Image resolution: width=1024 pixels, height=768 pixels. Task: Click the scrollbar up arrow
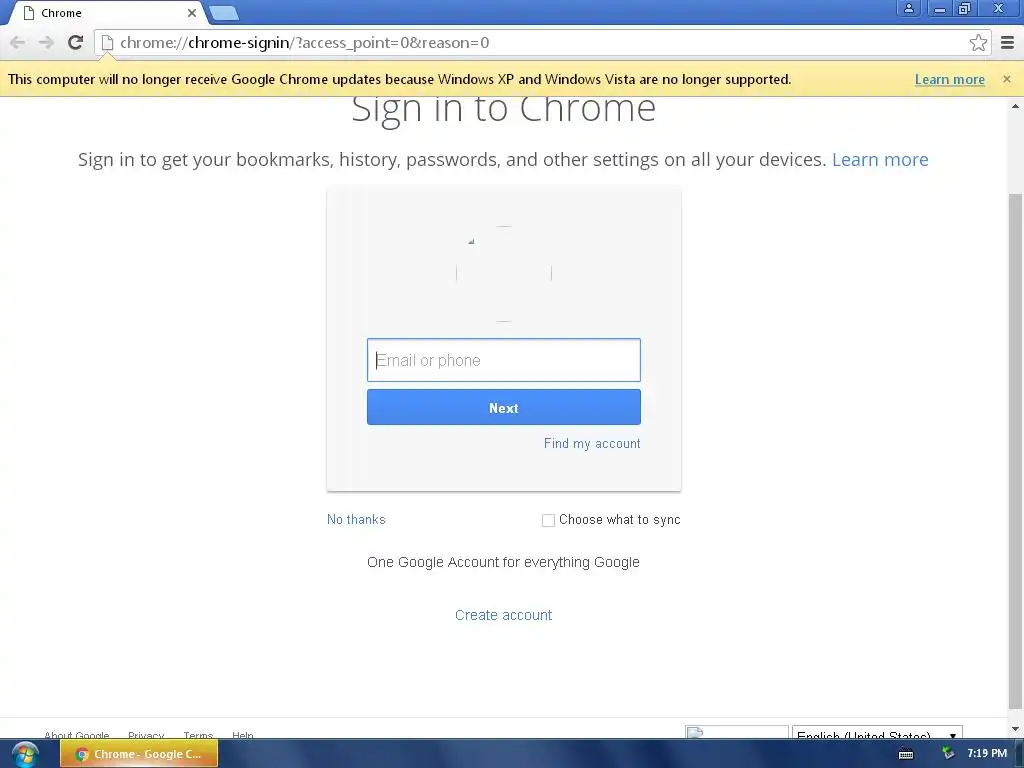[x=1015, y=106]
